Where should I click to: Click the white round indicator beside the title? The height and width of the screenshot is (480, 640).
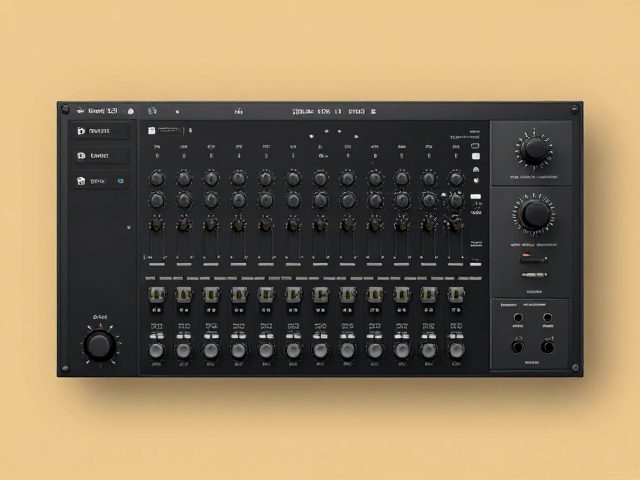pos(131,111)
